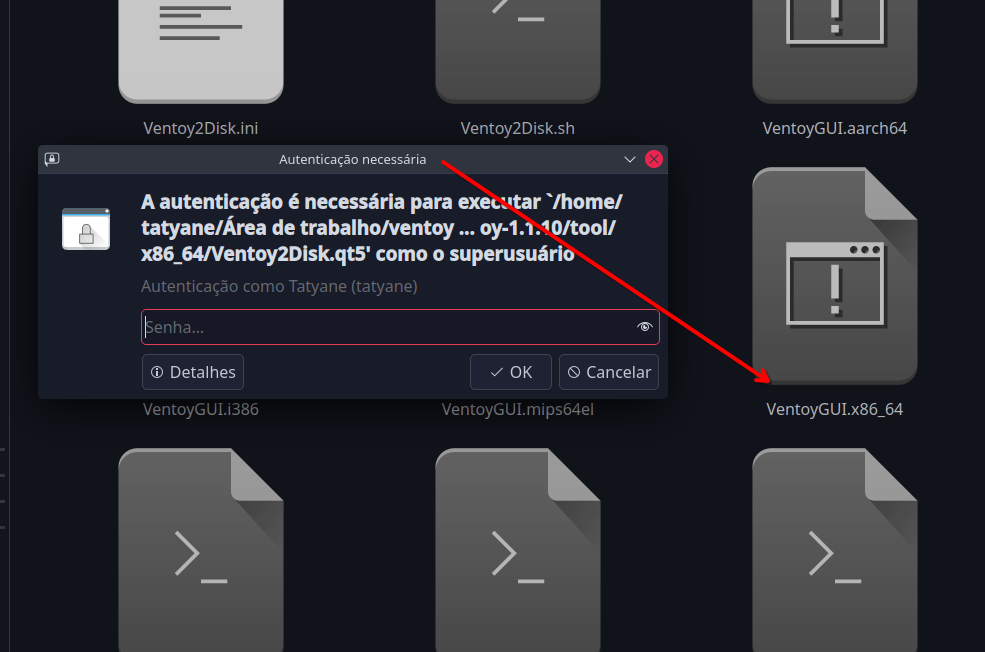This screenshot has height=652, width=985.
Task: Select the Ventoy2Disk.sh script icon
Action: (x=517, y=50)
